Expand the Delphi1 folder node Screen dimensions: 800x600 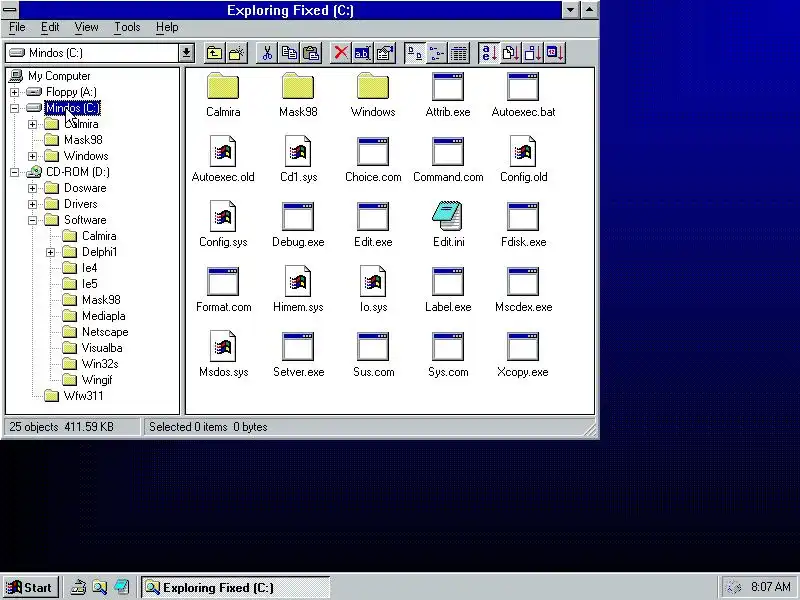[50, 252]
